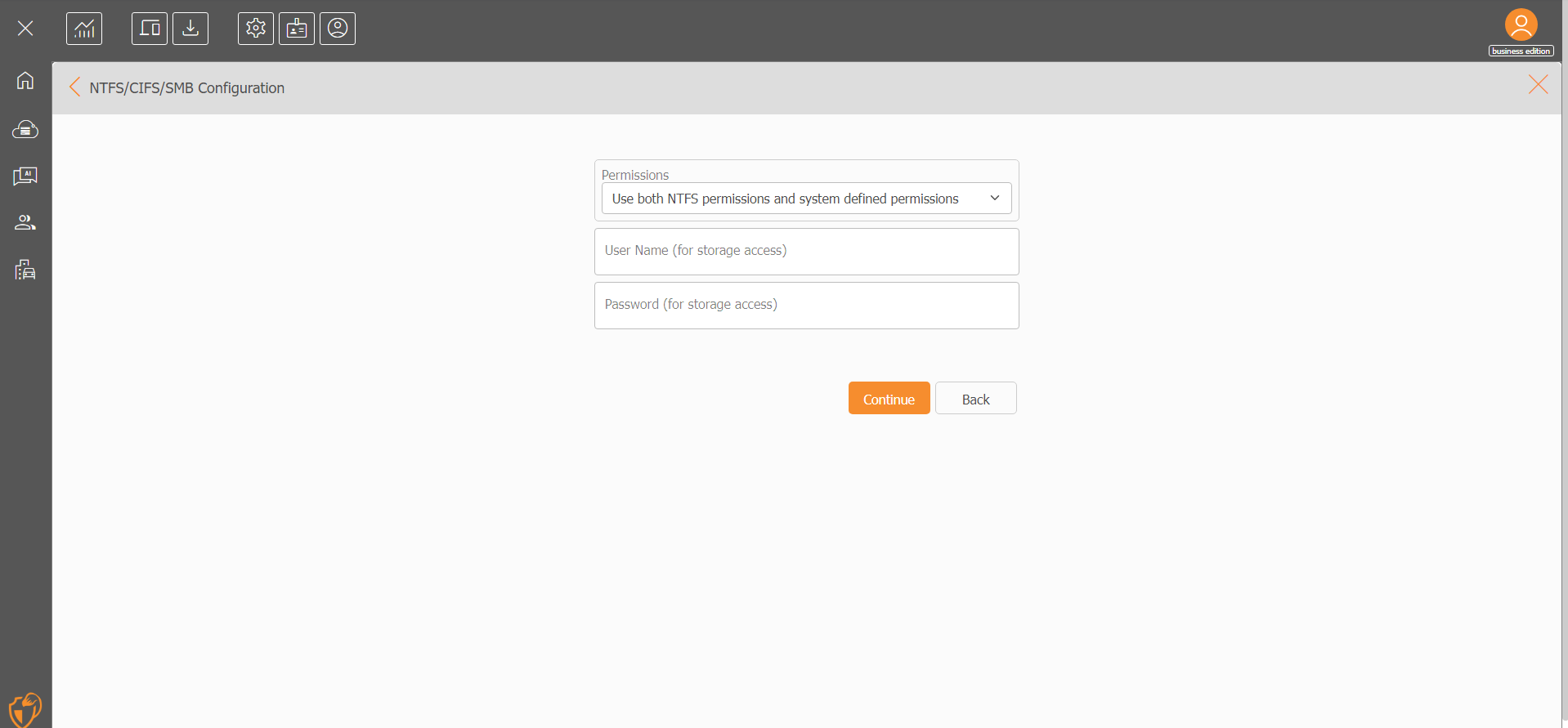1568x728 pixels.
Task: Open the settings gear icon
Action: coord(256,29)
